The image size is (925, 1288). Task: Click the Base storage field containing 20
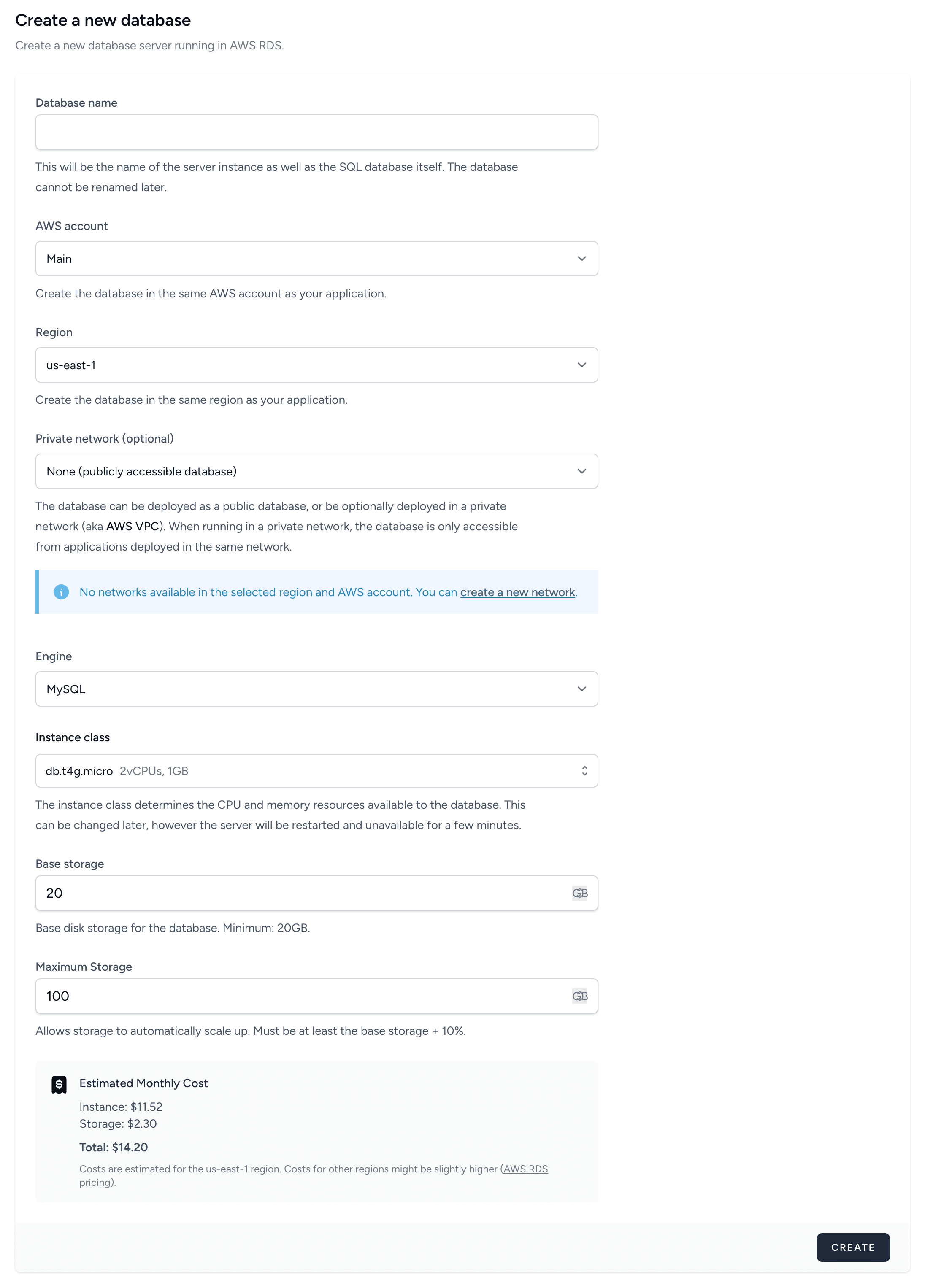coord(301,893)
